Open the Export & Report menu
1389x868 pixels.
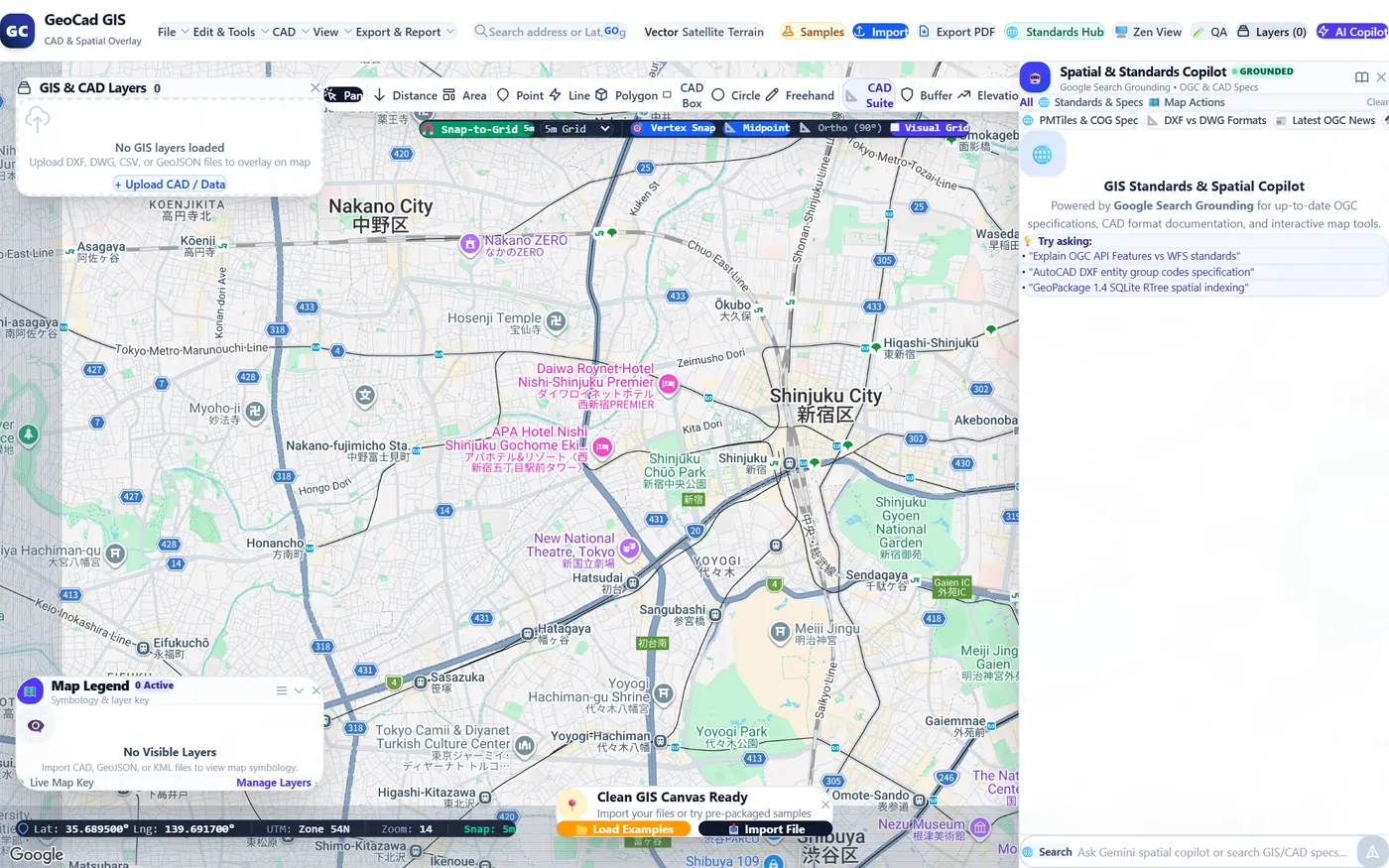point(405,32)
